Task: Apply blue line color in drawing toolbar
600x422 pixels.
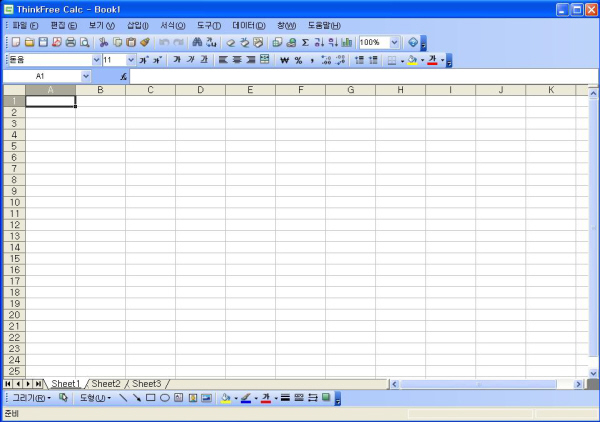Action: click(246, 398)
